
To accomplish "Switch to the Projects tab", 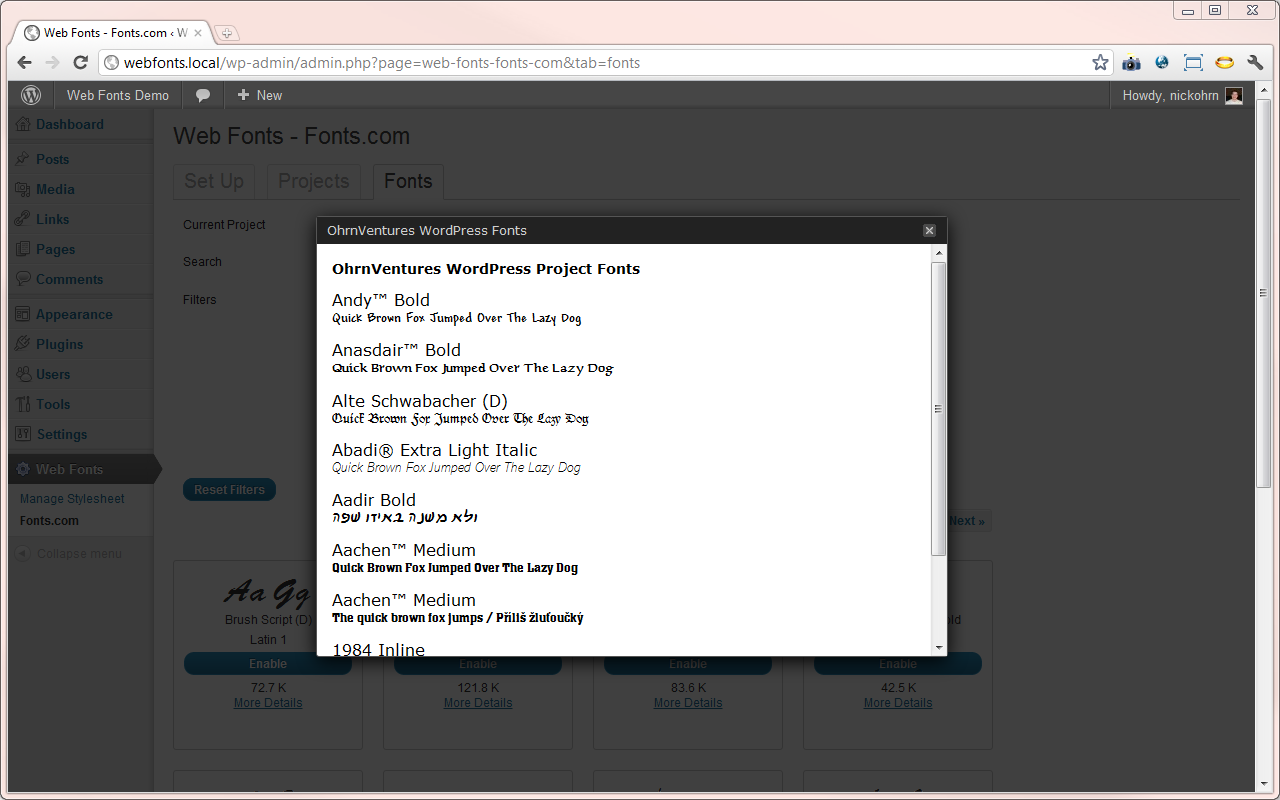I will pyautogui.click(x=314, y=181).
